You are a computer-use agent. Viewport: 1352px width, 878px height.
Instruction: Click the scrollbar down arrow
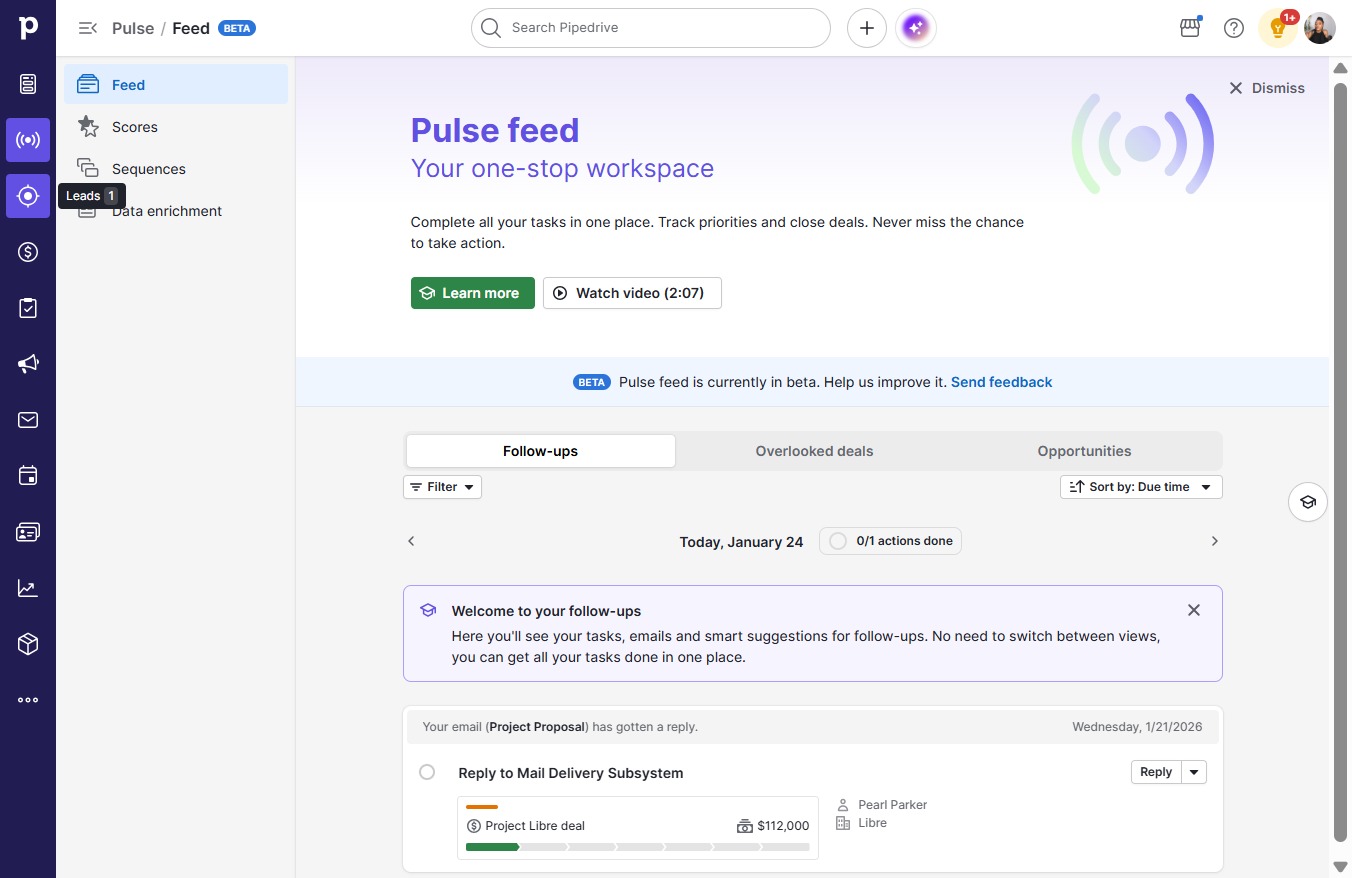(x=1341, y=867)
